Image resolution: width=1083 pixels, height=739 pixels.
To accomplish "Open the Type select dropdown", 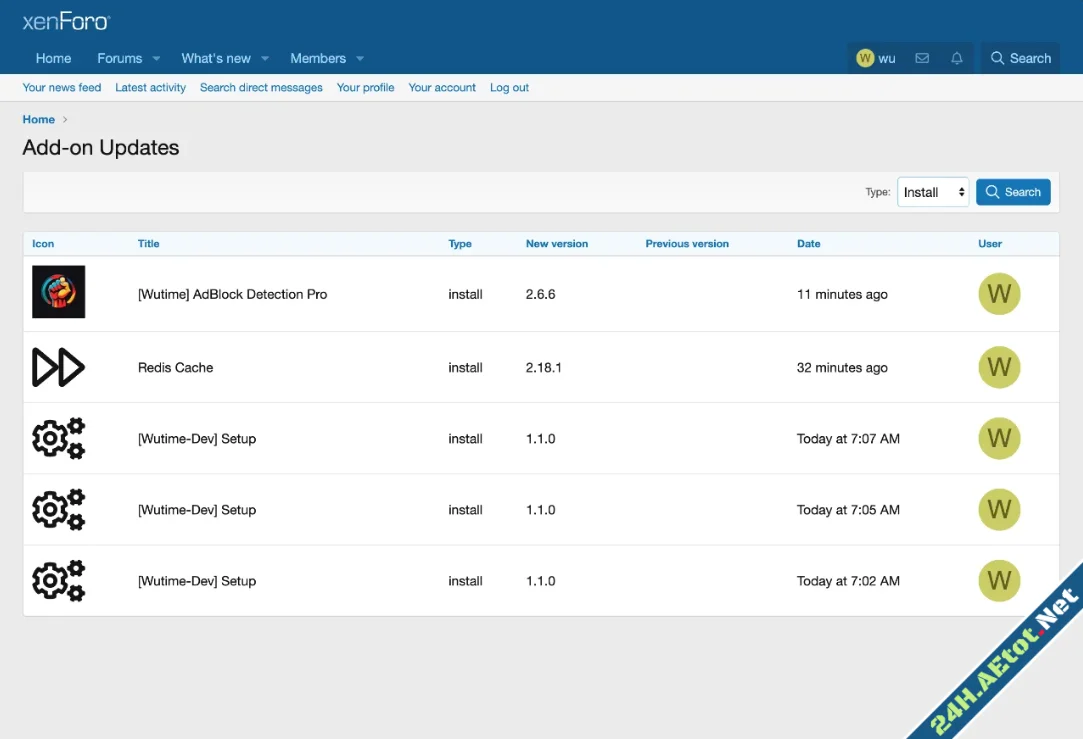I will pos(933,192).
